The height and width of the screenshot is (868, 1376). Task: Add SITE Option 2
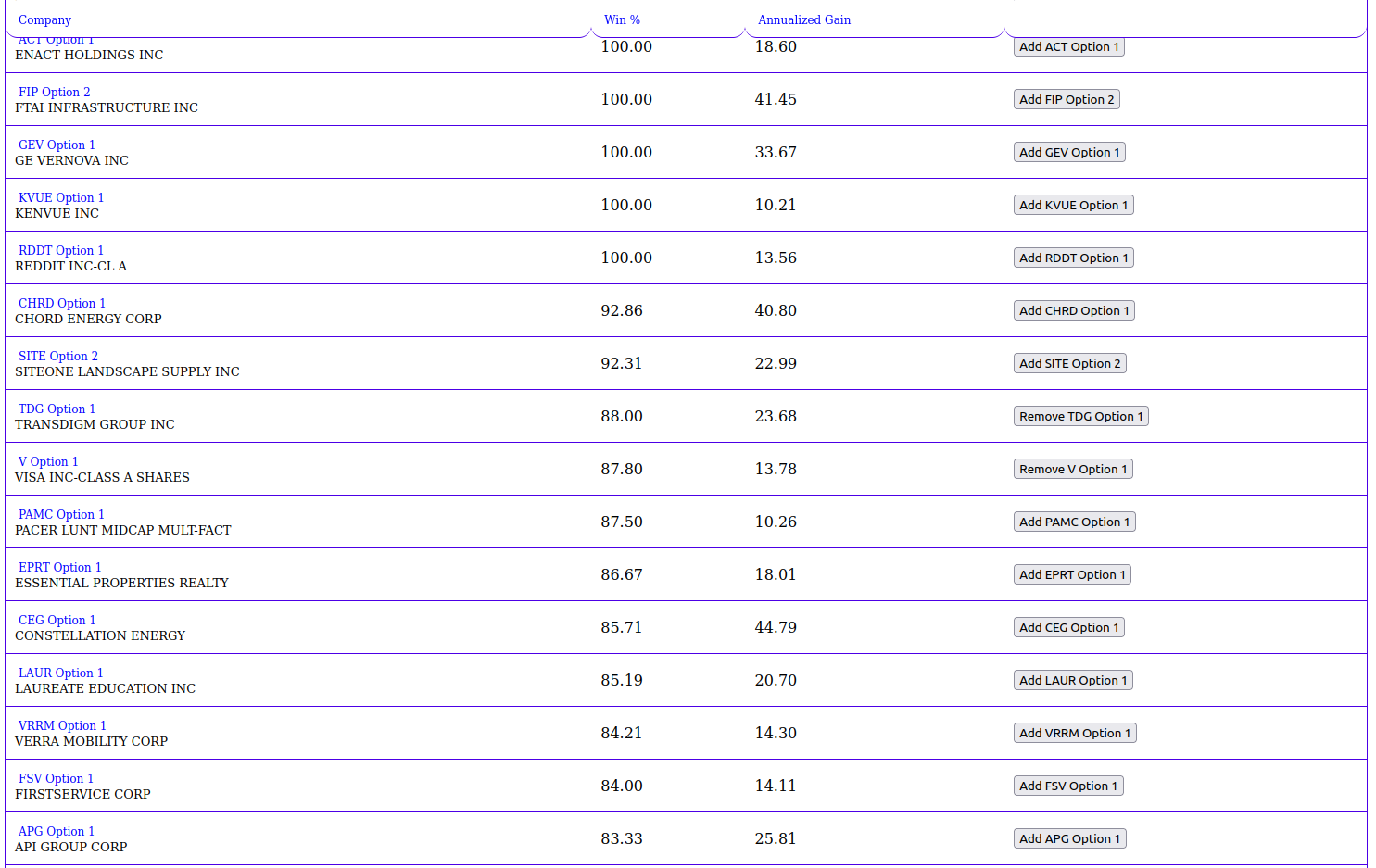(x=1070, y=363)
